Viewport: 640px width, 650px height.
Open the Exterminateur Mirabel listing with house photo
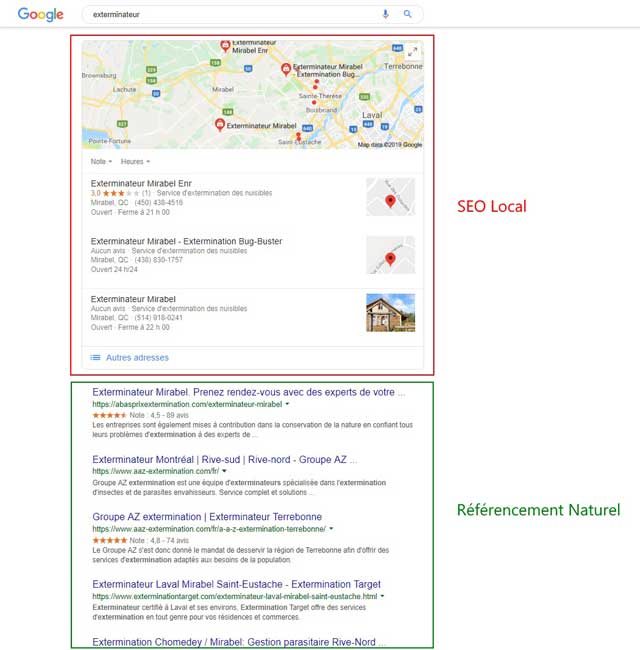tap(133, 299)
